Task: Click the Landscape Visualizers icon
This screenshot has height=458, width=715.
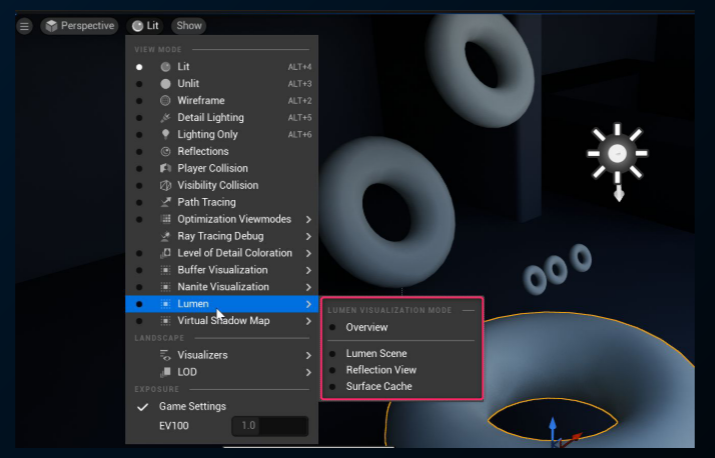Action: click(166, 355)
